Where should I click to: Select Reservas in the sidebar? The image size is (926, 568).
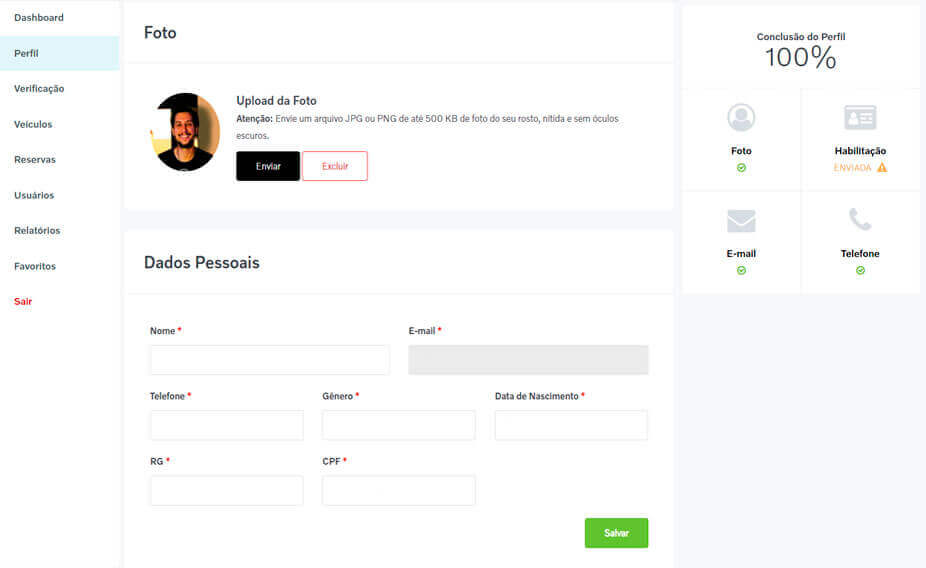pos(35,160)
